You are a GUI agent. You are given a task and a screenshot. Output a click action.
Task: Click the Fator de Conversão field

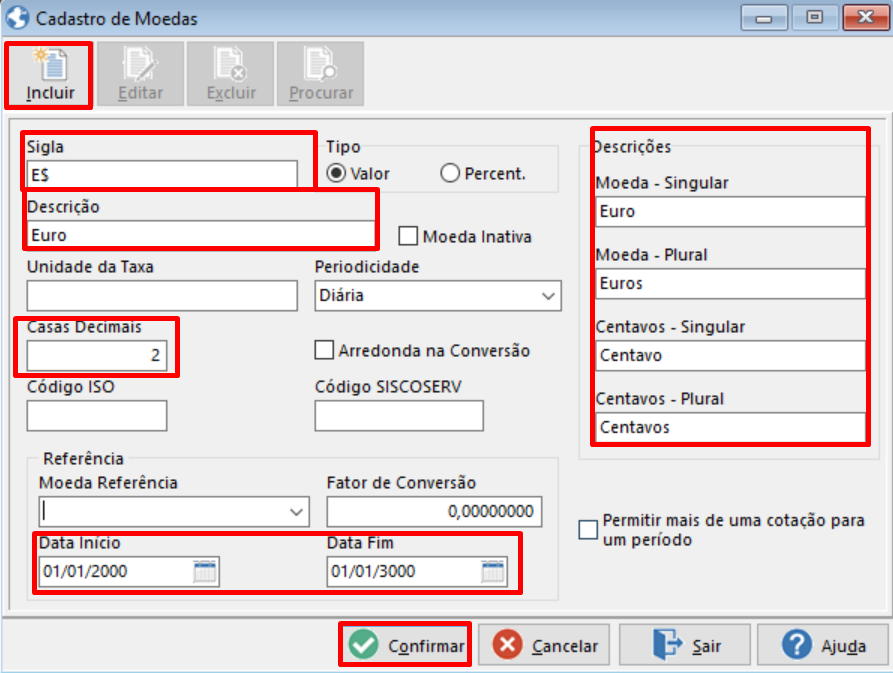(434, 511)
